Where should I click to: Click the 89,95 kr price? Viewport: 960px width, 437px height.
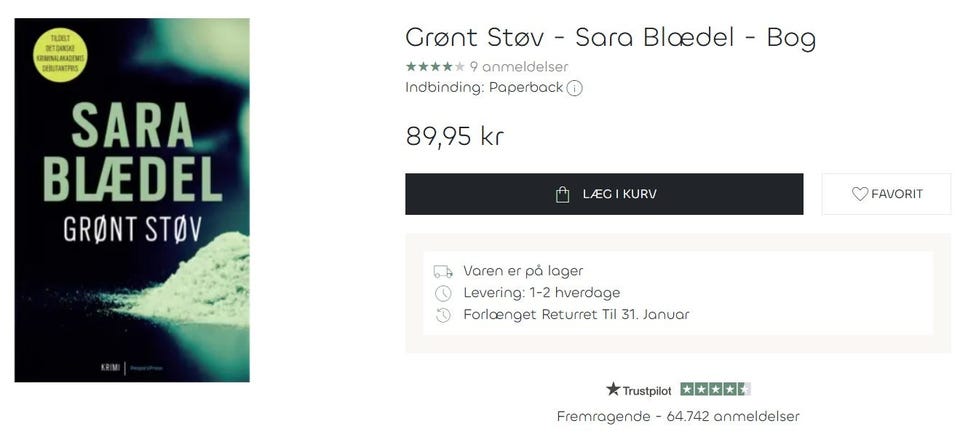coord(454,136)
